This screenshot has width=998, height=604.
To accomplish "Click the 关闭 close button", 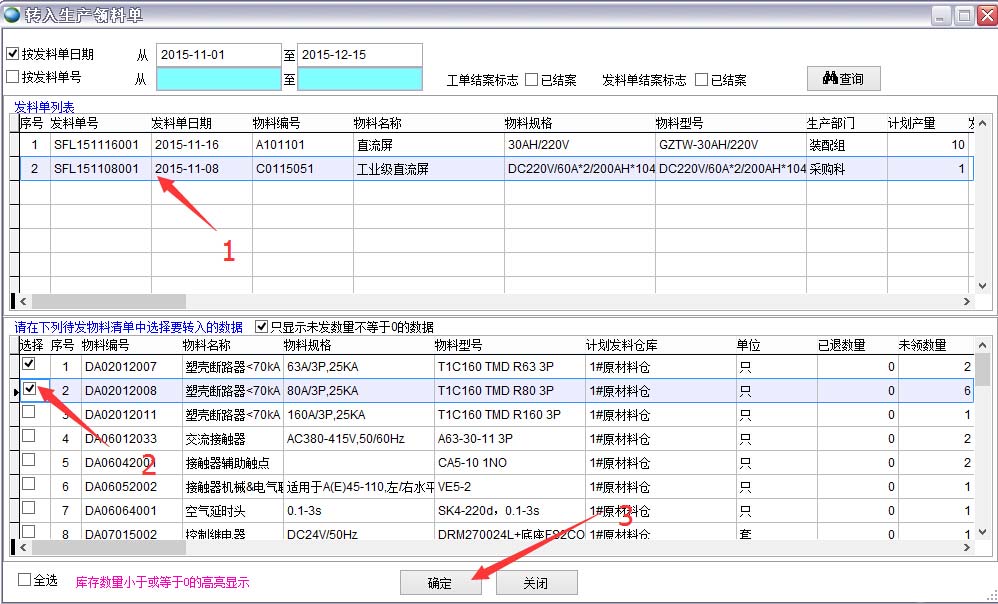I will coord(536,583).
